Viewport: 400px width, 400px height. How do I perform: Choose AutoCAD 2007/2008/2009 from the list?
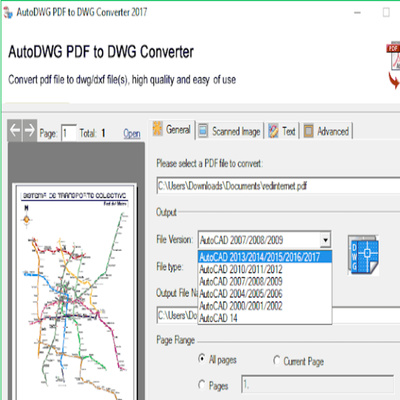pos(265,281)
